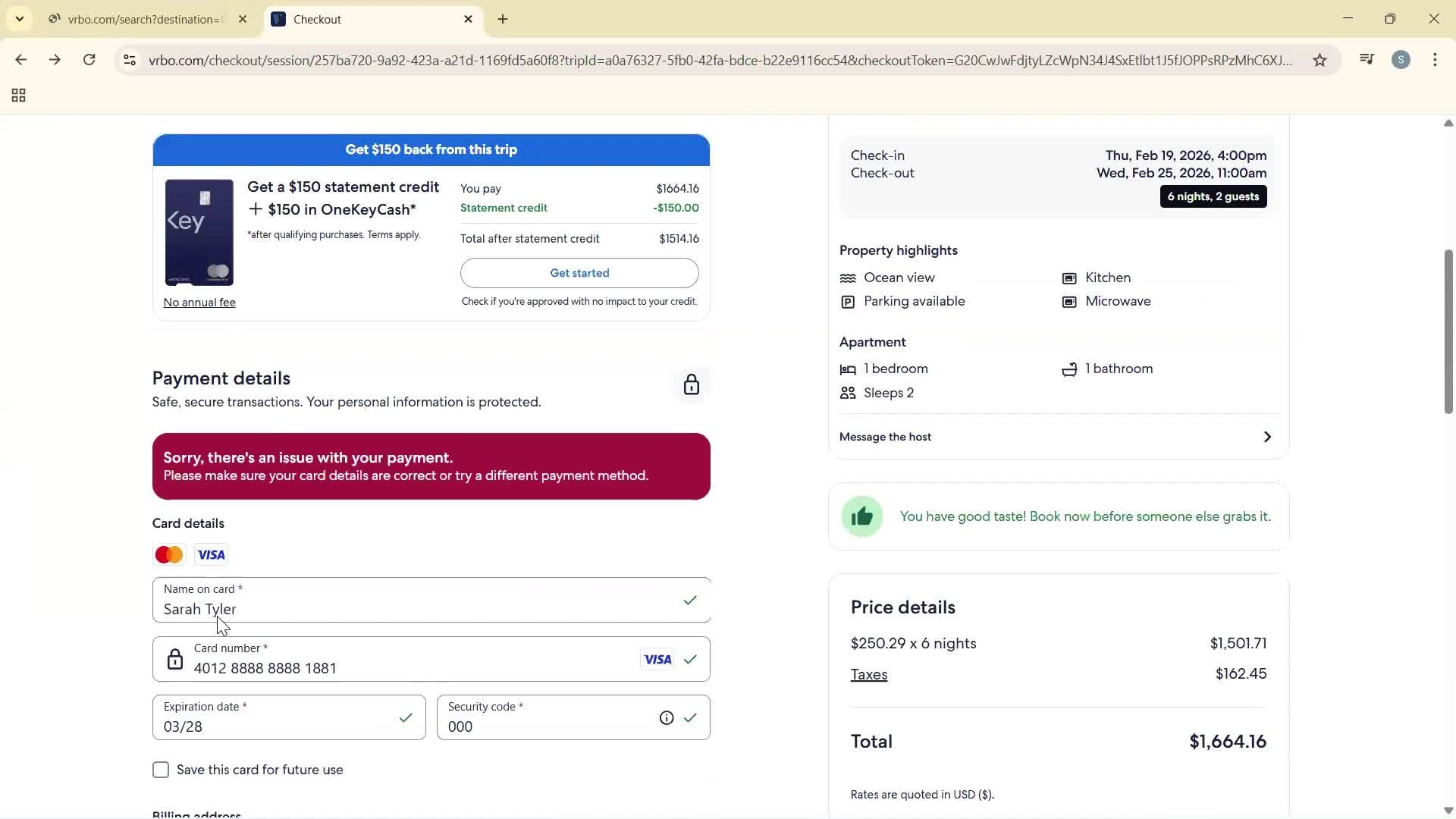Click the thumbs-up icon in the booking banner
The image size is (1456, 819).
[x=863, y=516]
